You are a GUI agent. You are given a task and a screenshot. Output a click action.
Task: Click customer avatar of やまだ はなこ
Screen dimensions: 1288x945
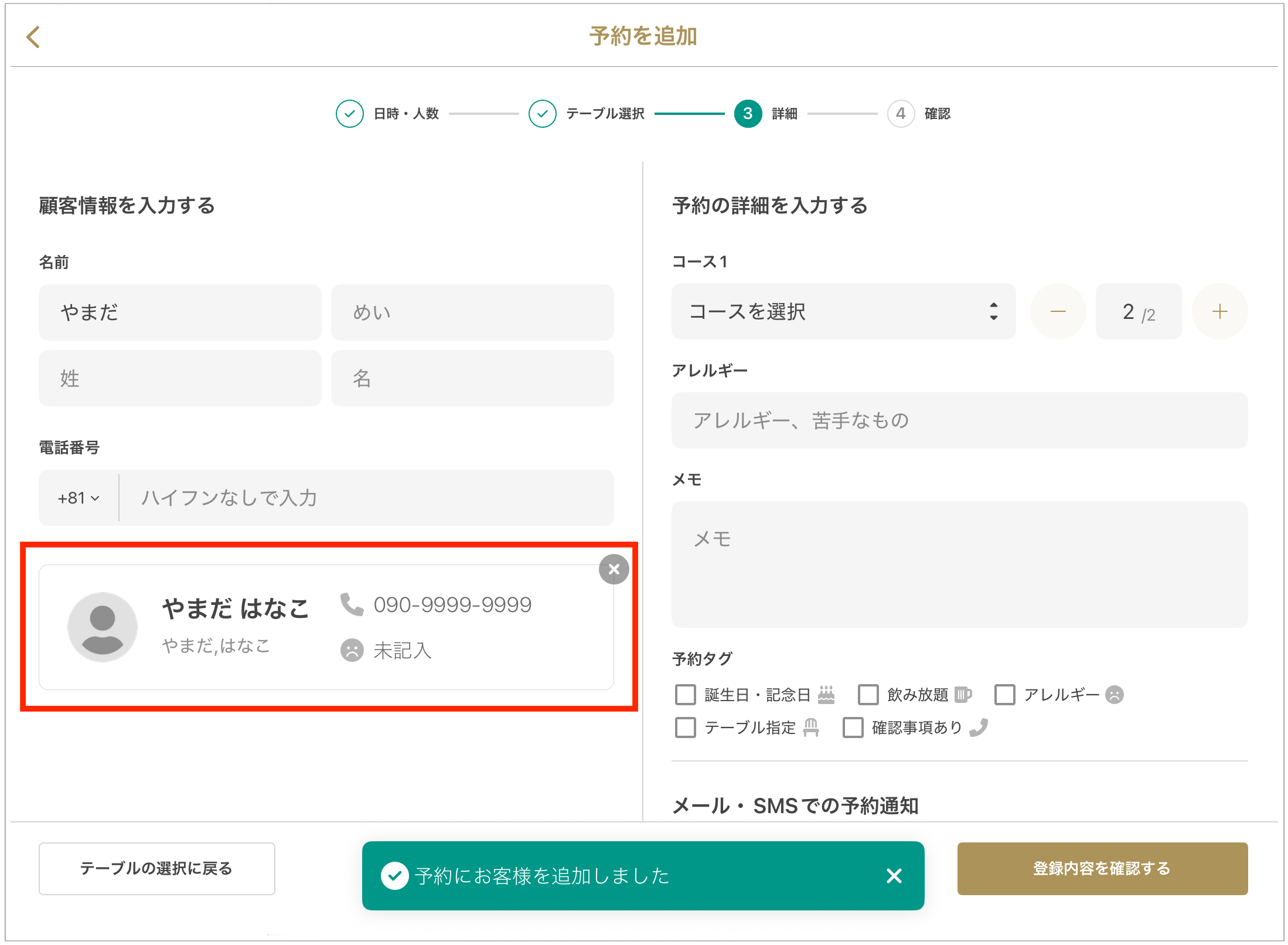pos(103,627)
